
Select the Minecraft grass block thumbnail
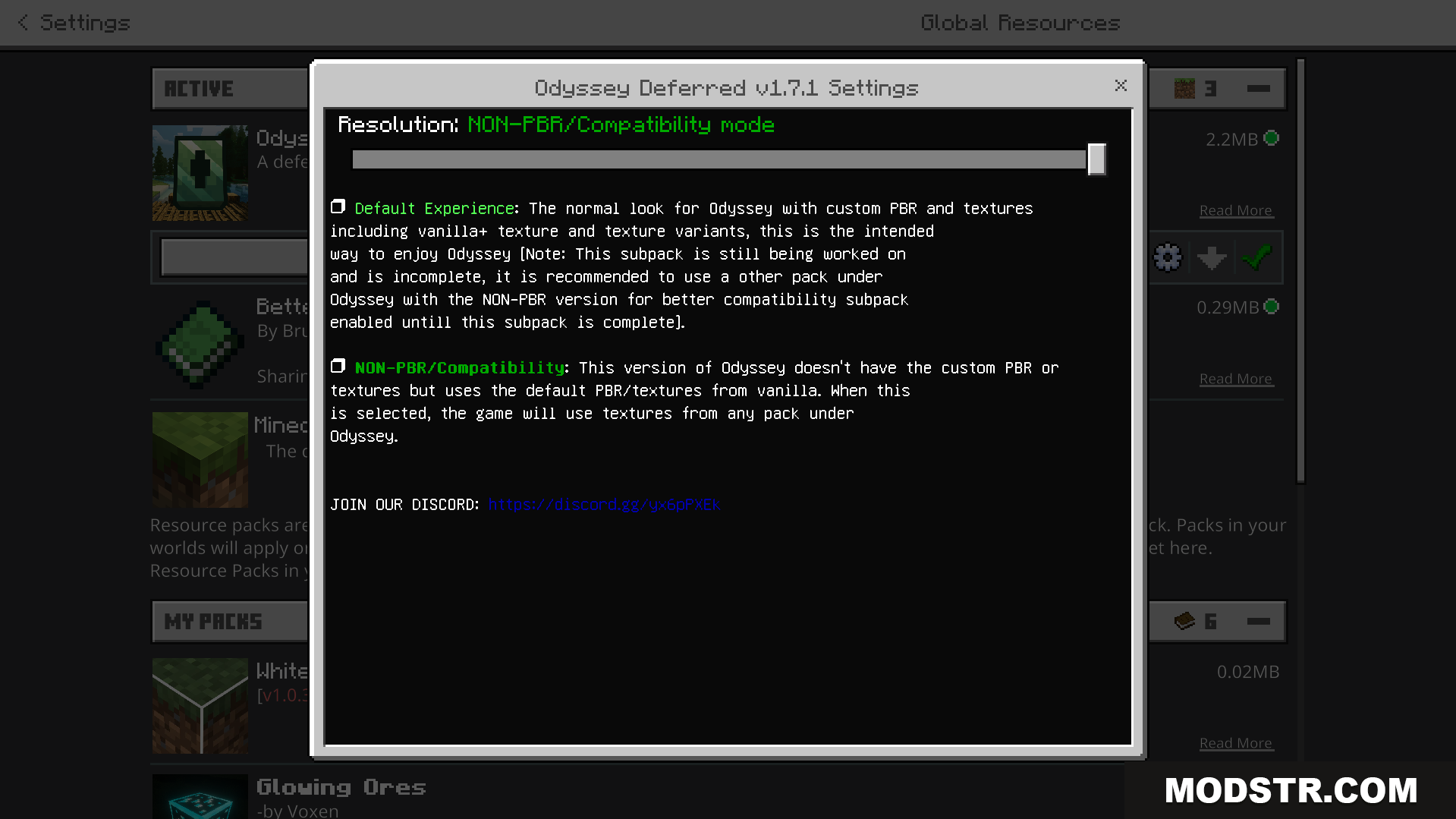[200, 460]
